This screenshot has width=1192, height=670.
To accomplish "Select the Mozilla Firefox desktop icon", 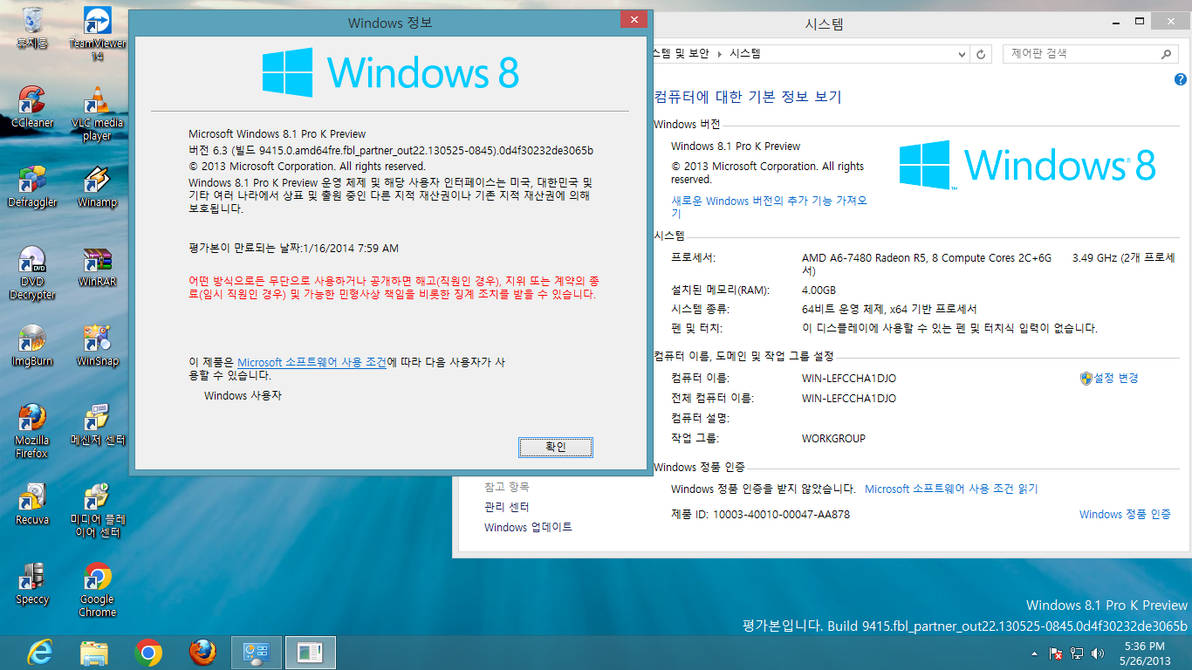I will click(x=32, y=431).
